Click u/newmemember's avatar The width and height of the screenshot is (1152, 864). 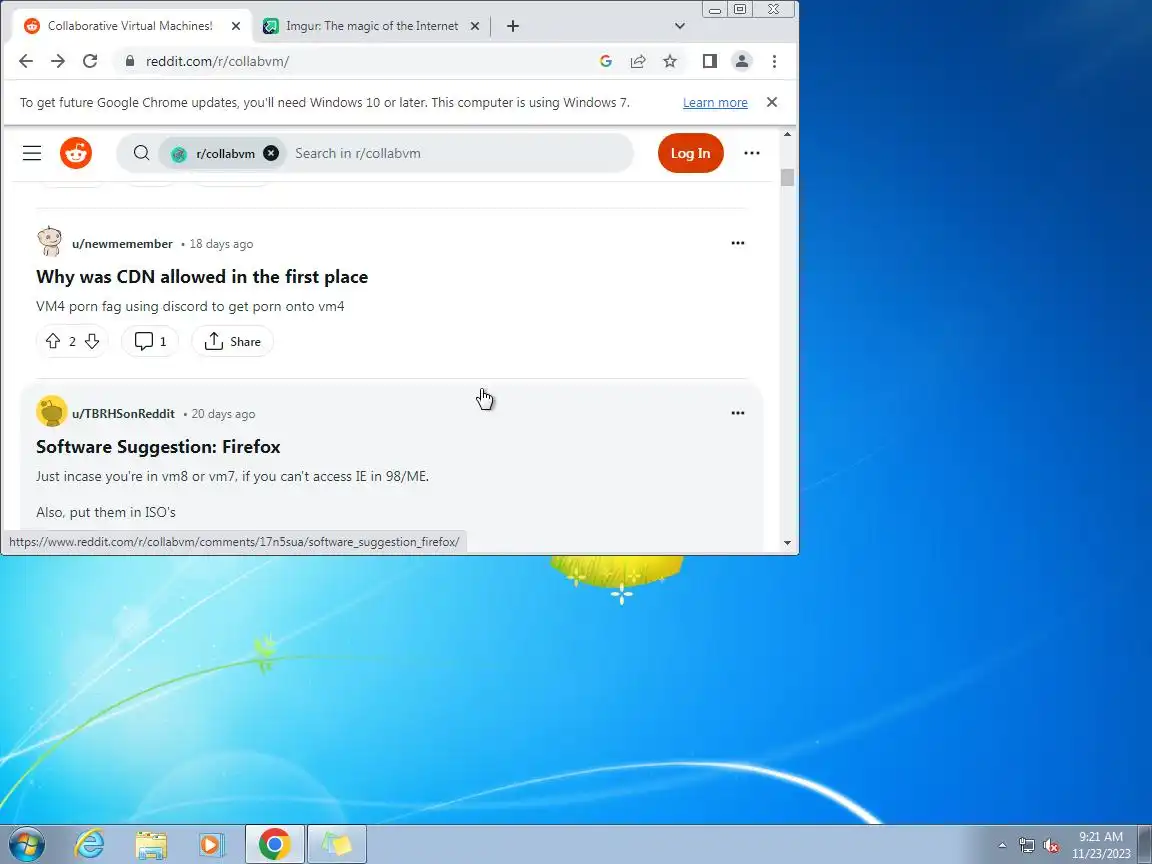[x=50, y=242]
